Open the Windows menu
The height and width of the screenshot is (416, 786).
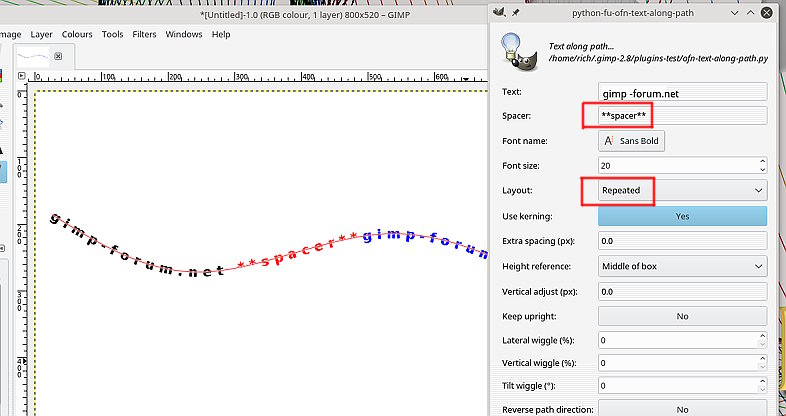pos(184,34)
